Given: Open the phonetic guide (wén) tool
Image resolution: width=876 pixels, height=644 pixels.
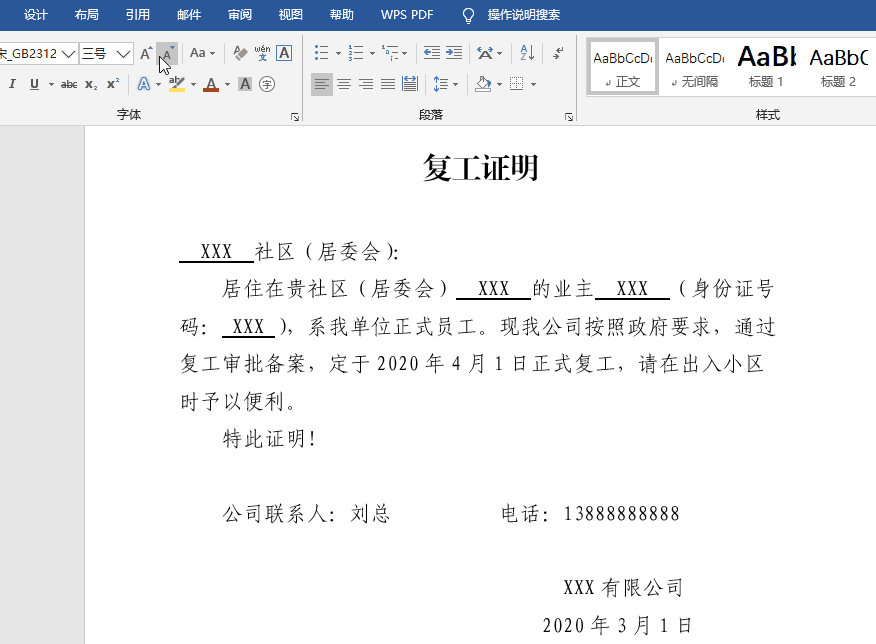Looking at the screenshot, I should click(x=262, y=53).
